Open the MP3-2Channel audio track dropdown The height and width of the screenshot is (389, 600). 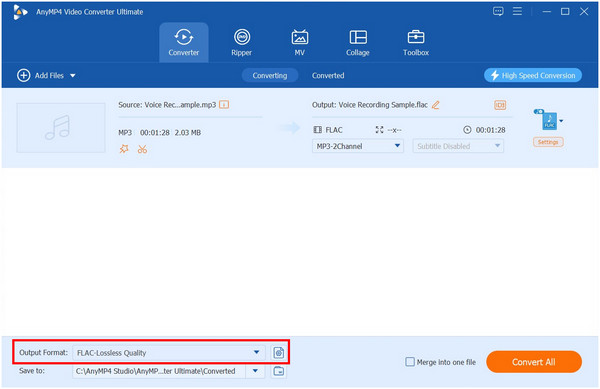pos(358,146)
